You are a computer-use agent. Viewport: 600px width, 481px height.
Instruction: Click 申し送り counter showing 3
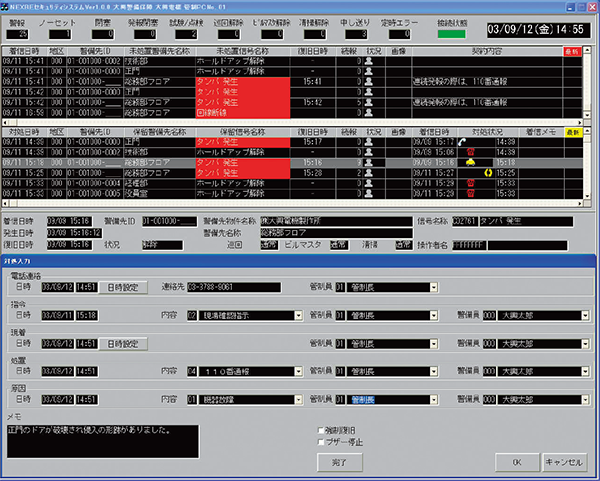pos(356,34)
